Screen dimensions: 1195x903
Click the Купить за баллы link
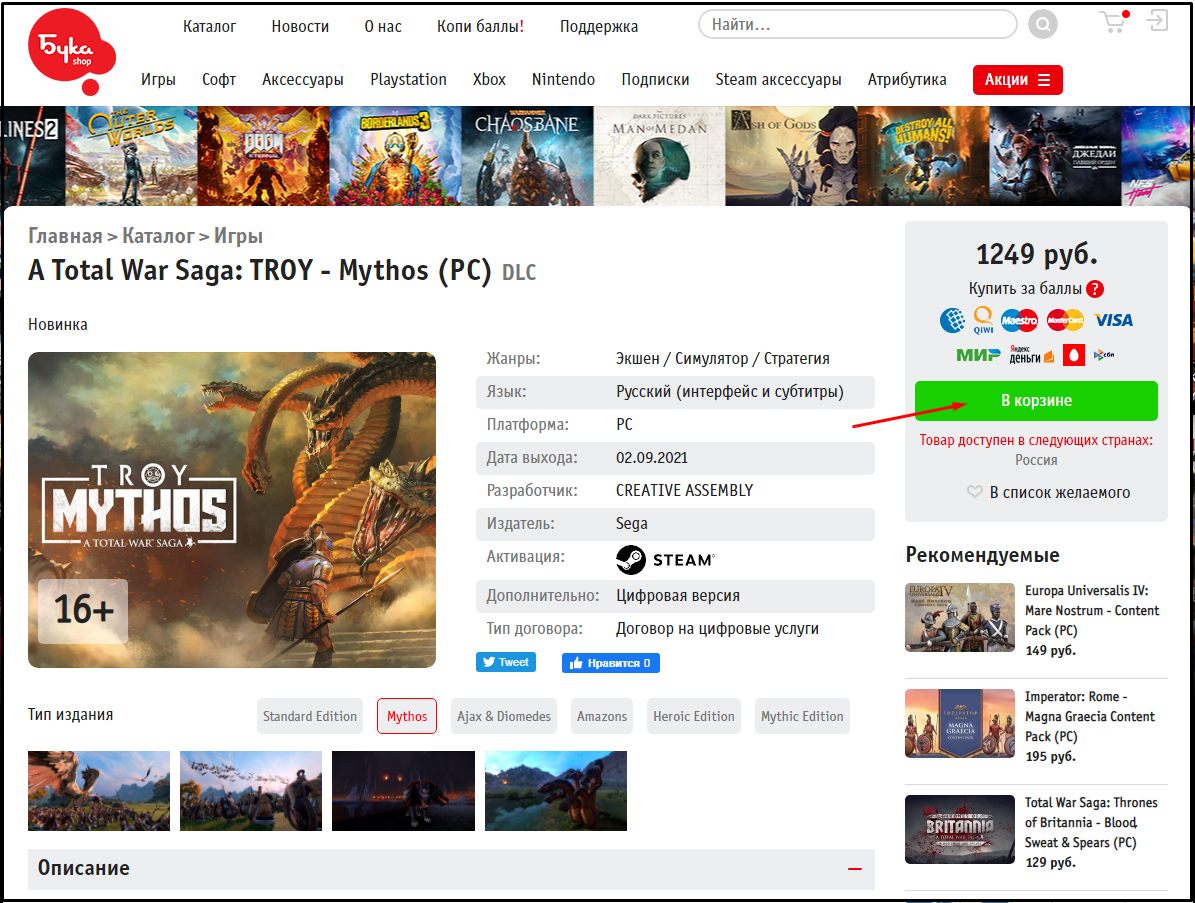pos(1025,289)
